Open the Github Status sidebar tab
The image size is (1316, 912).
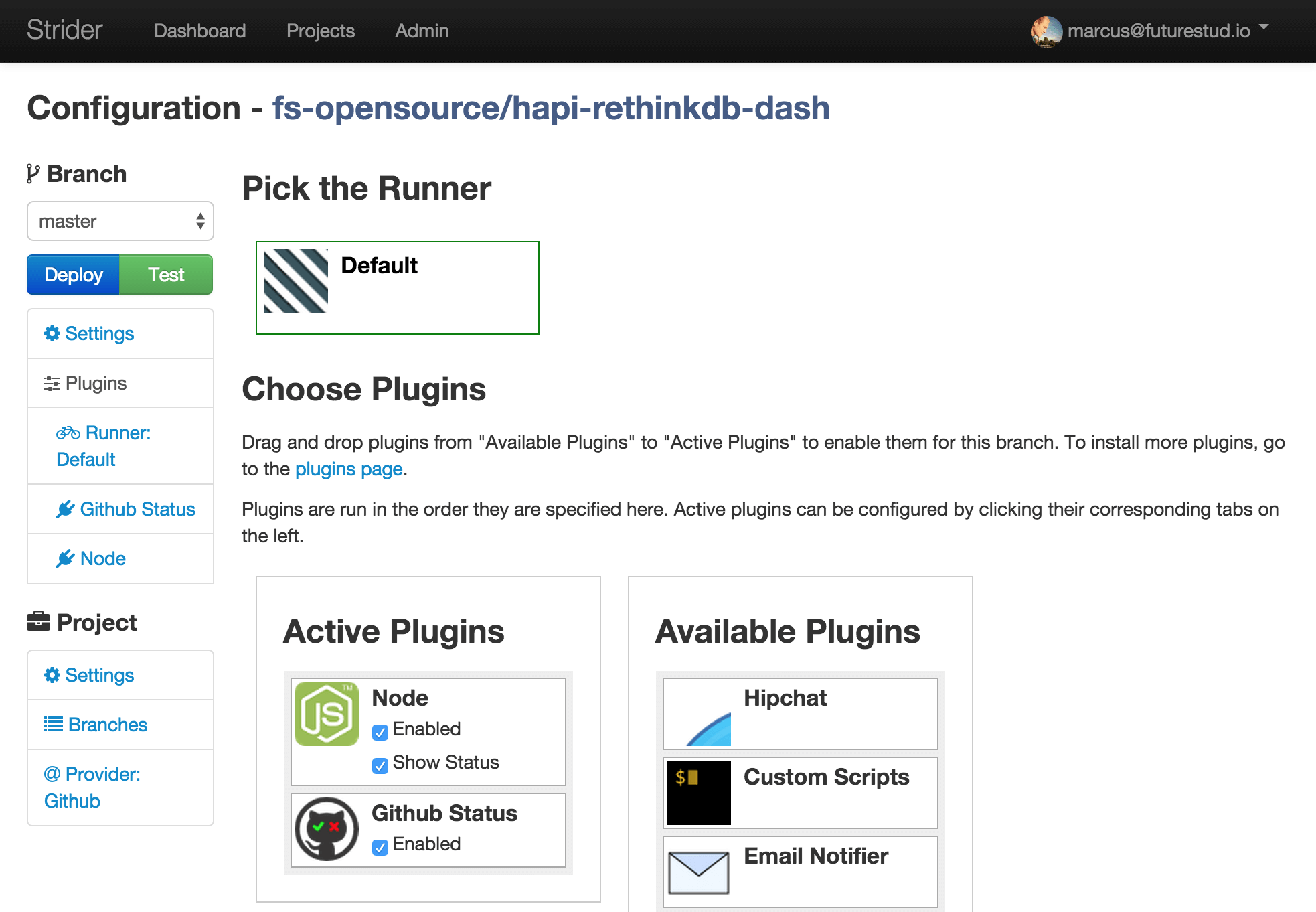click(x=120, y=509)
